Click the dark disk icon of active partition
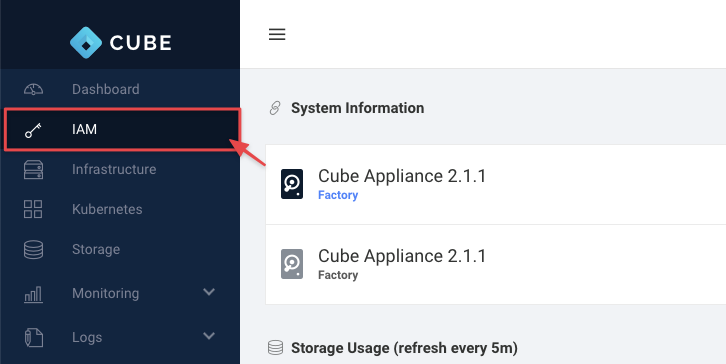Image resolution: width=726 pixels, height=364 pixels. 292,184
